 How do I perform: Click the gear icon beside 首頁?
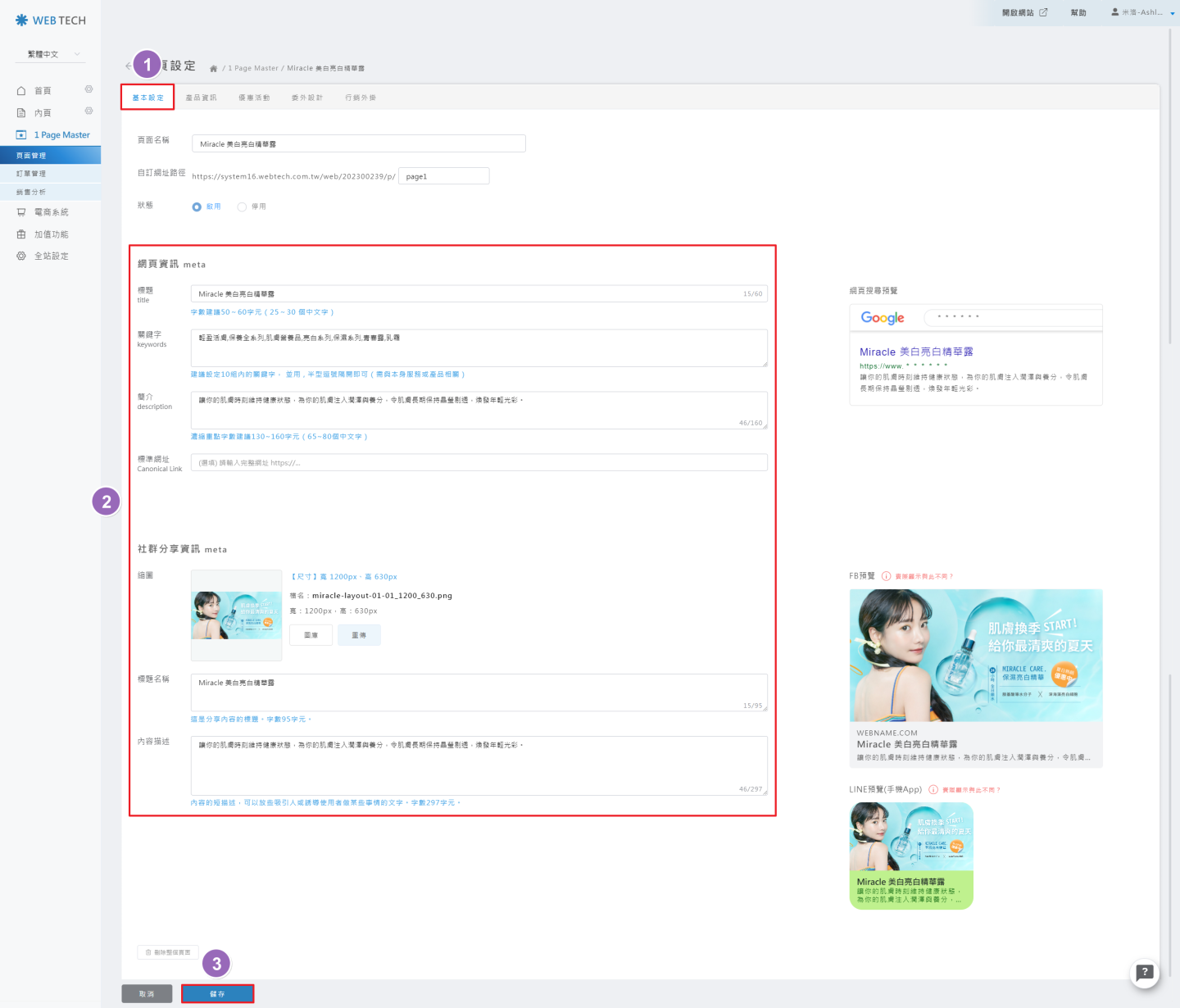click(x=88, y=89)
